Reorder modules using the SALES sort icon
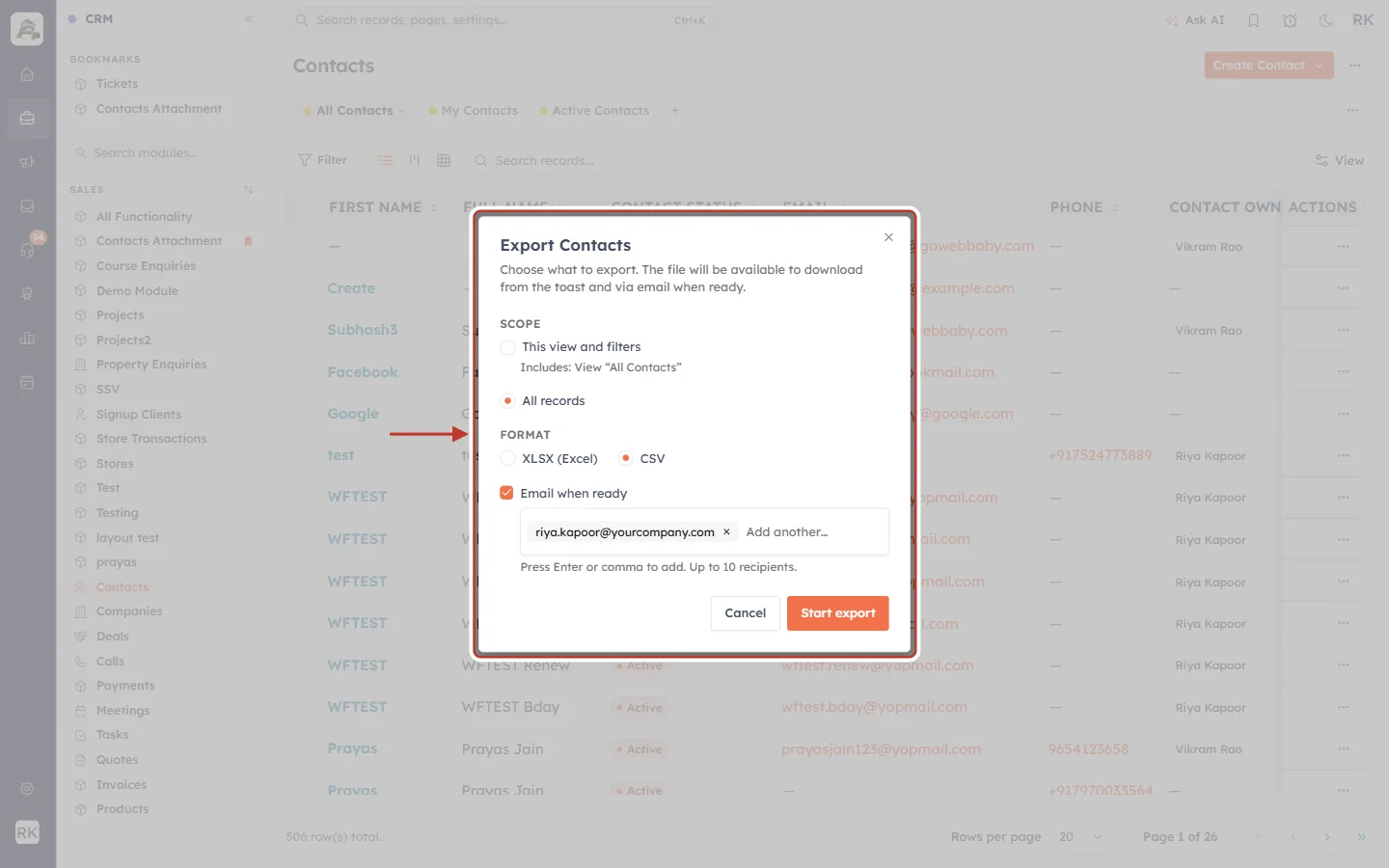 pos(248,190)
